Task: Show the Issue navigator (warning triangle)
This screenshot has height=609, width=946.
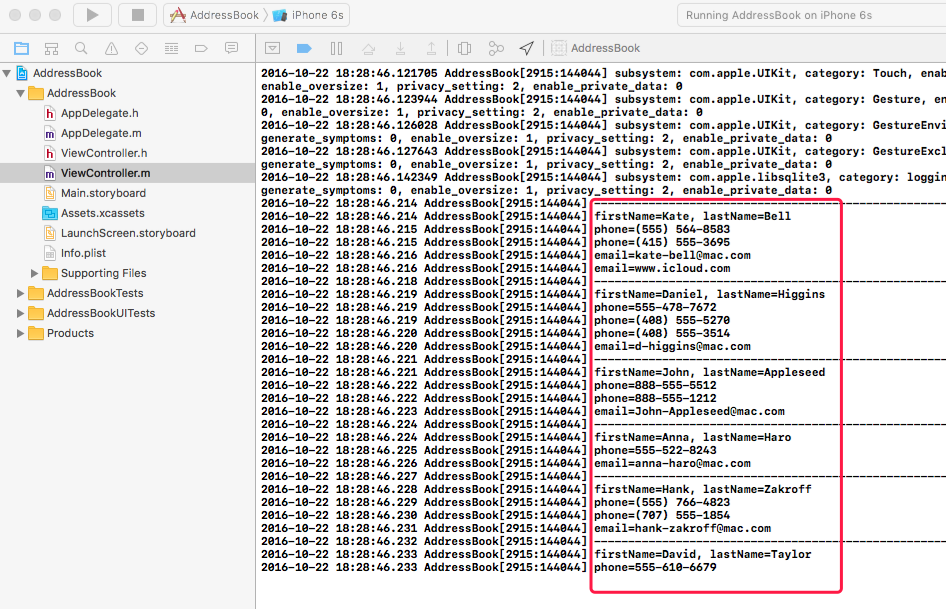Action: pos(111,48)
